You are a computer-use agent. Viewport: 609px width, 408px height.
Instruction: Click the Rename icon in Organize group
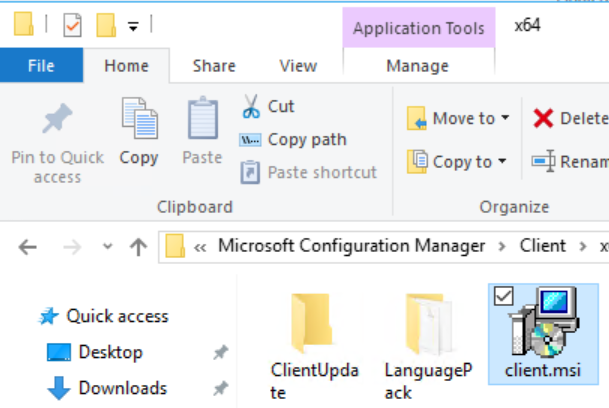point(543,161)
